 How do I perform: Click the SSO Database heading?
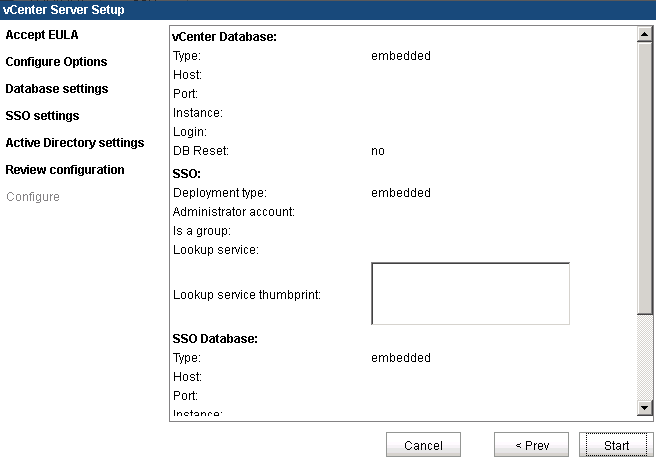tap(215, 338)
